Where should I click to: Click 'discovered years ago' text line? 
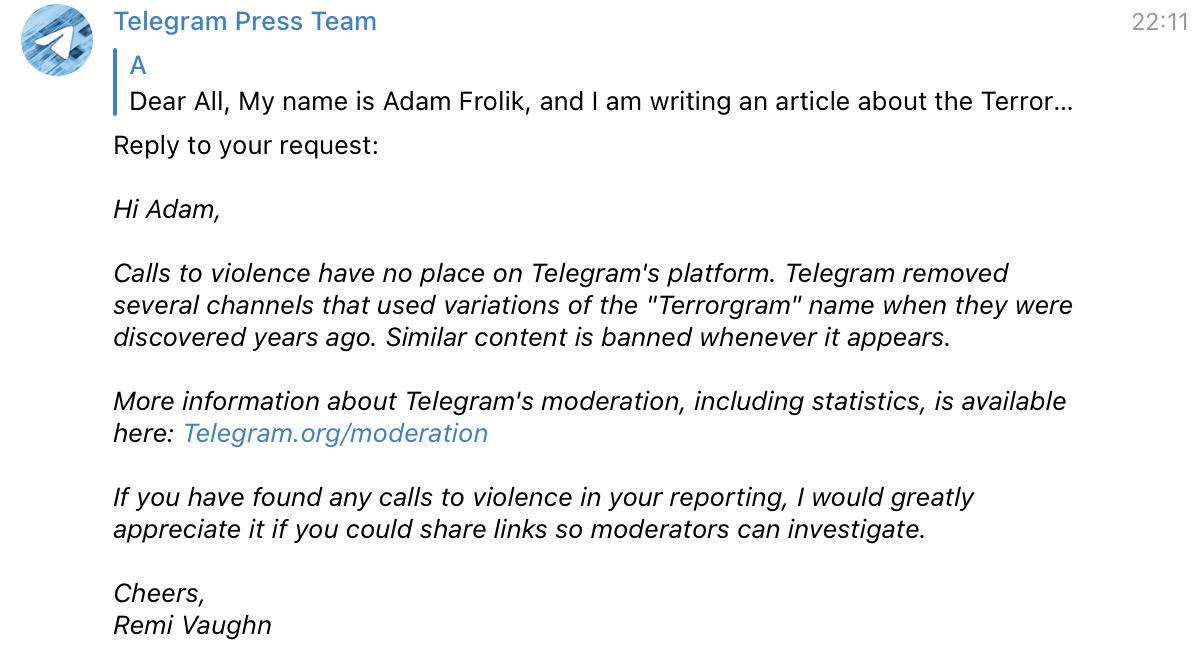click(531, 337)
